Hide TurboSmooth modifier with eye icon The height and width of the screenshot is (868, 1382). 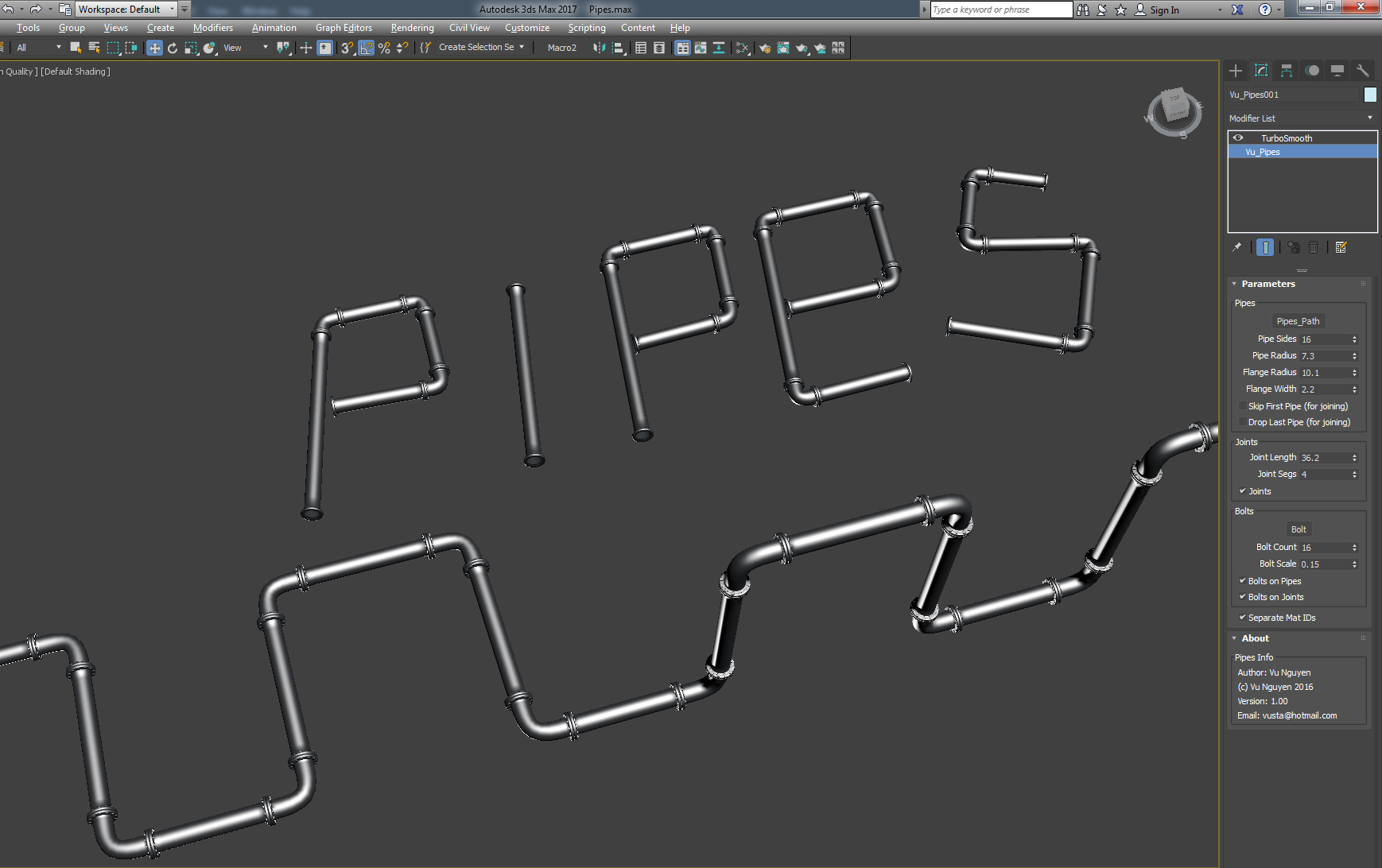coord(1238,138)
